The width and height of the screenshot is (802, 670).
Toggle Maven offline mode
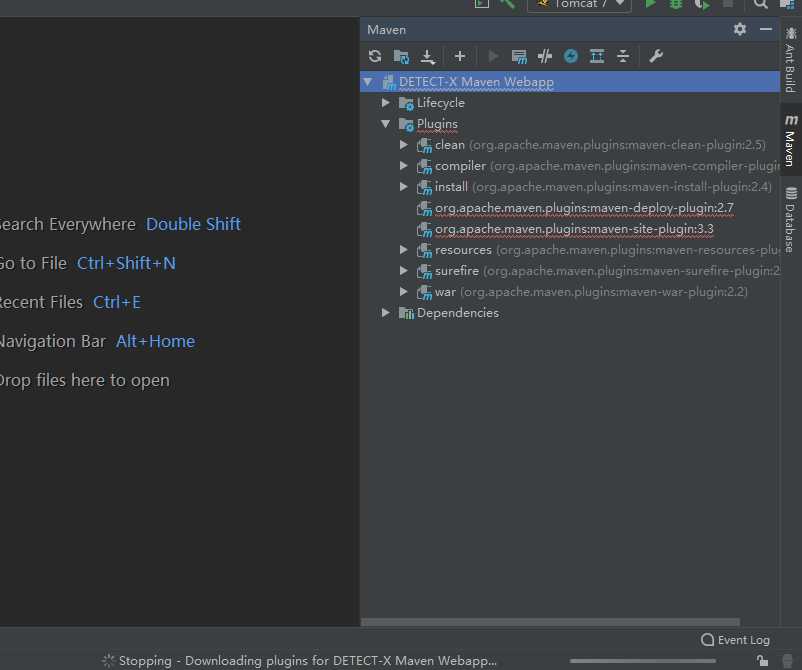pyautogui.click(x=545, y=56)
